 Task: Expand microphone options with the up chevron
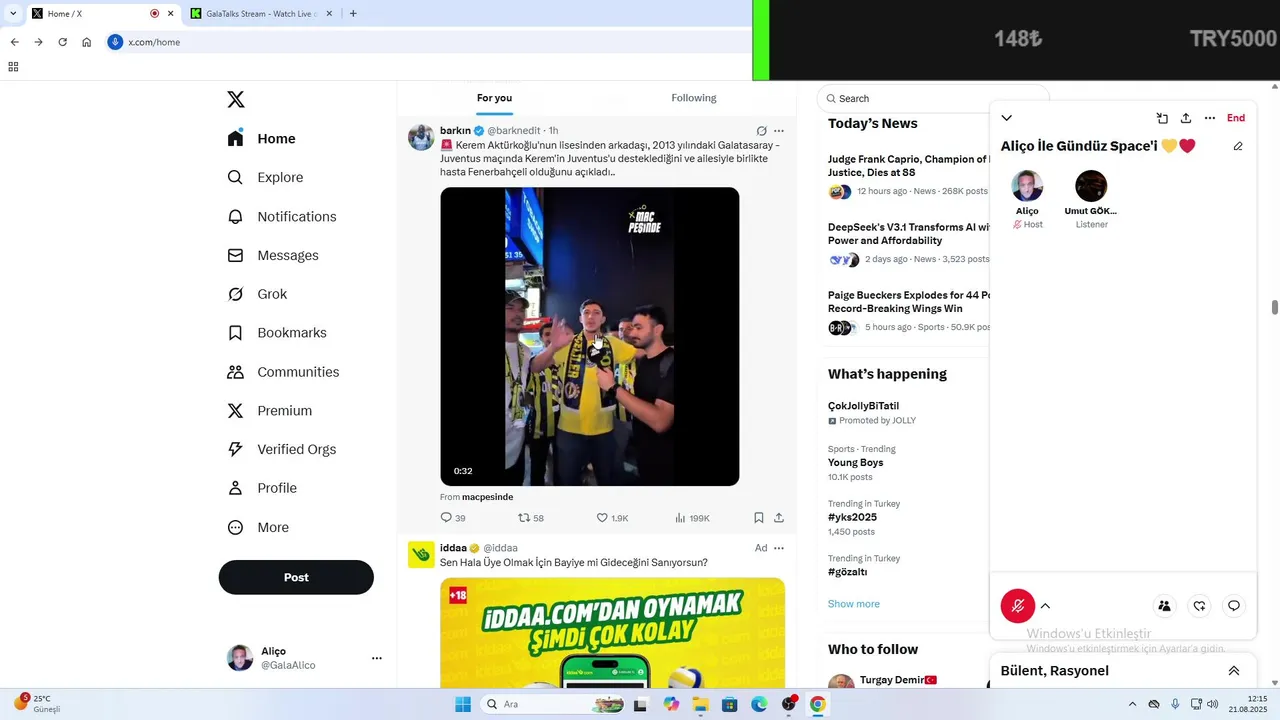1045,606
